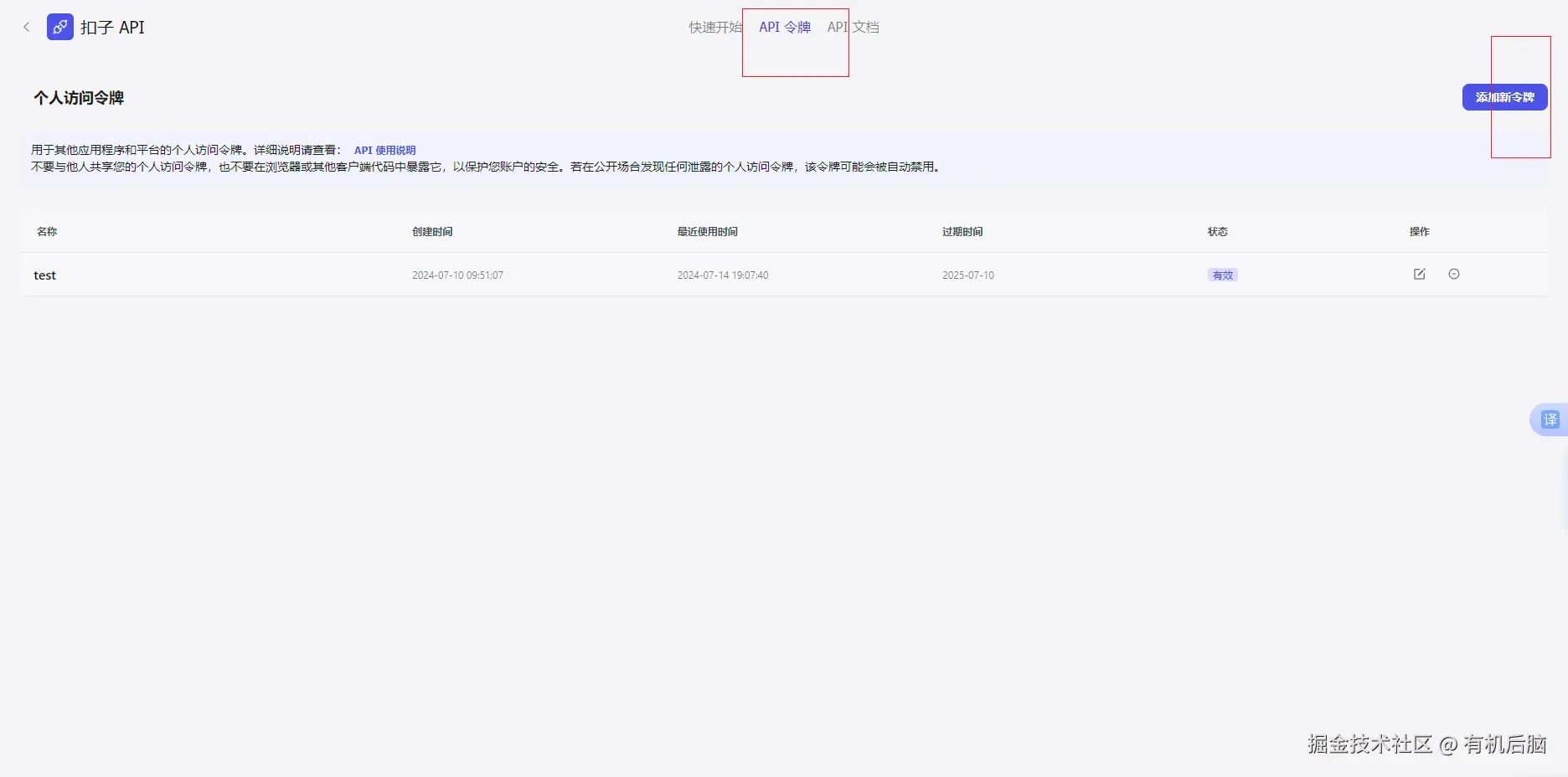
Task: Click the 最近使用时间 column header
Action: (708, 232)
